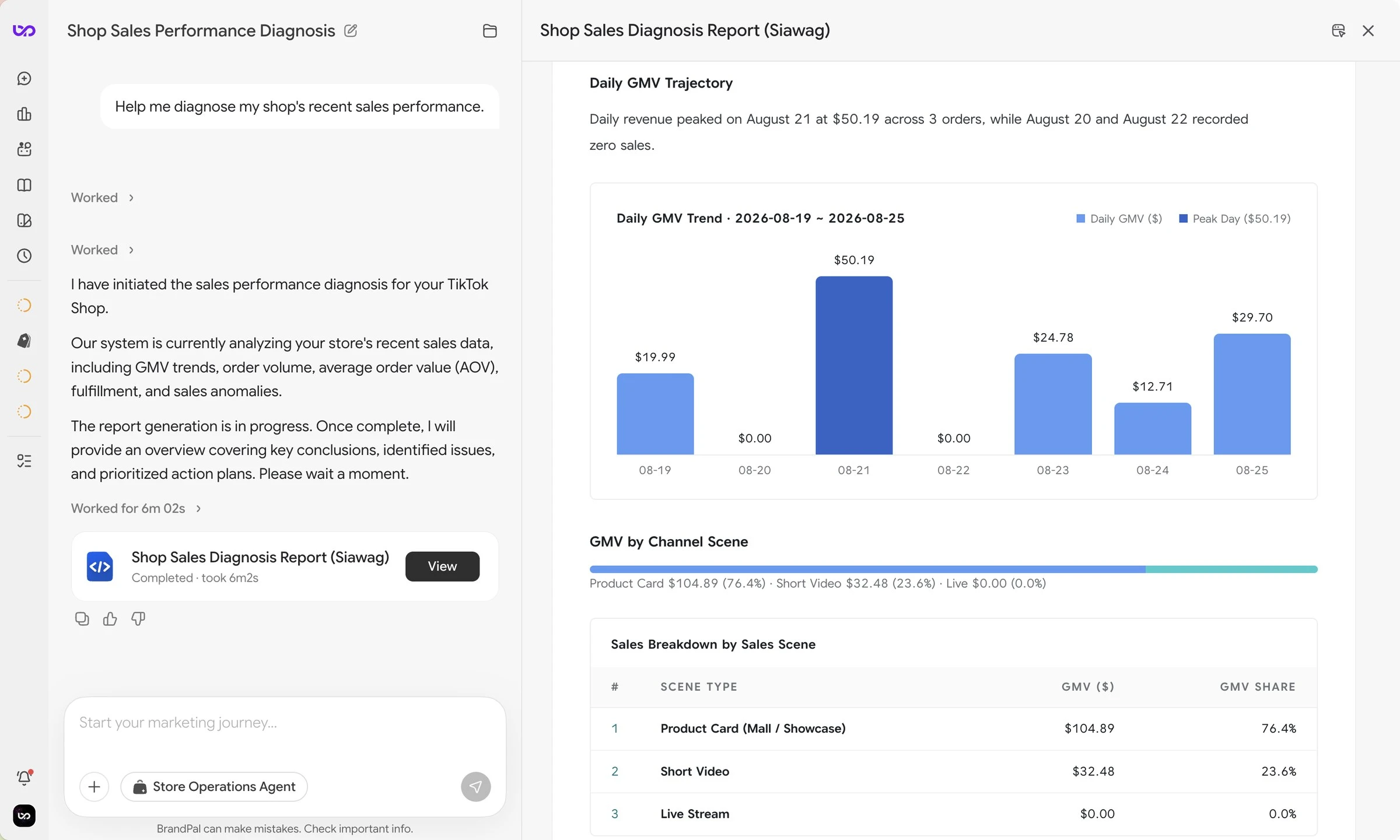Image resolution: width=1400 pixels, height=840 pixels.
Task: Click the plus attachment button in composer
Action: coord(94,787)
